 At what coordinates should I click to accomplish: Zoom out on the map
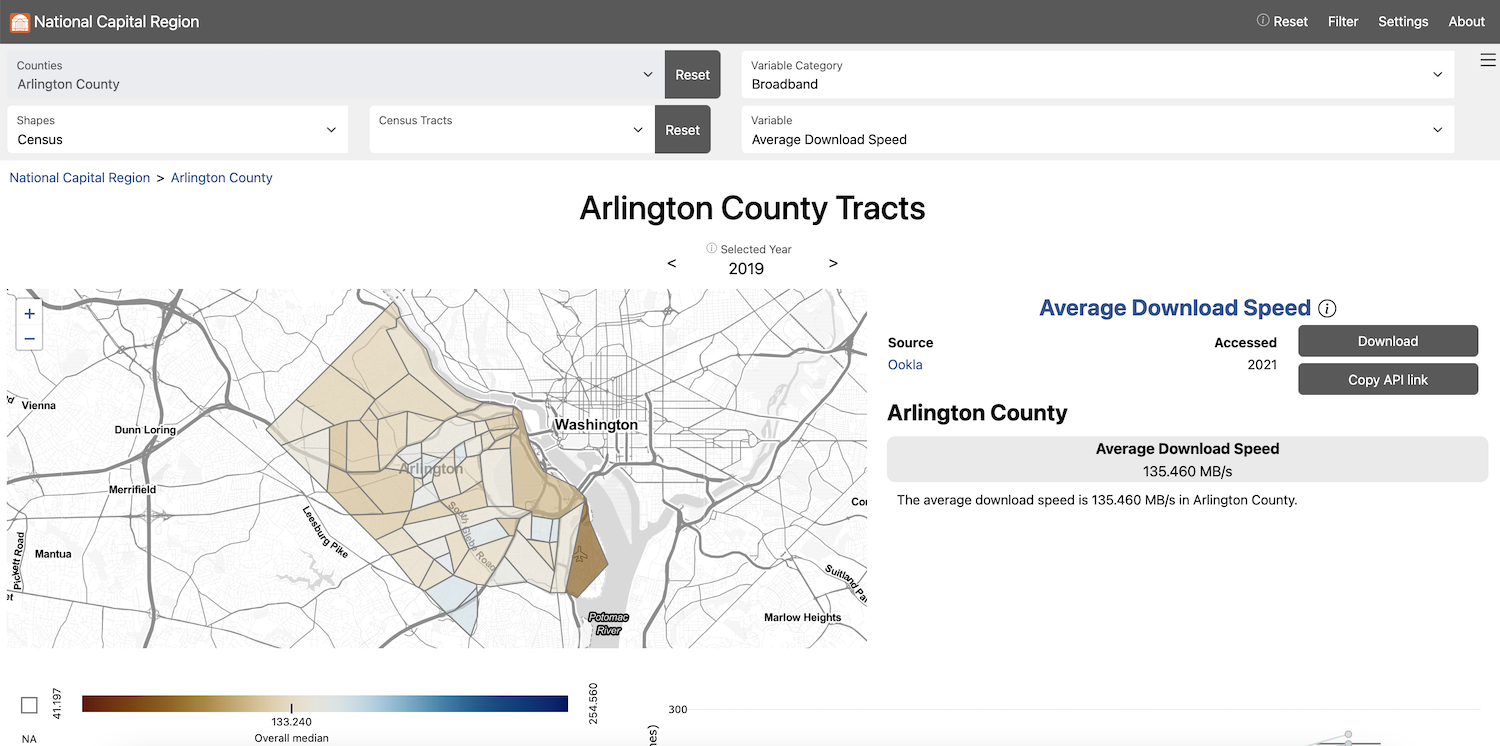[29, 339]
